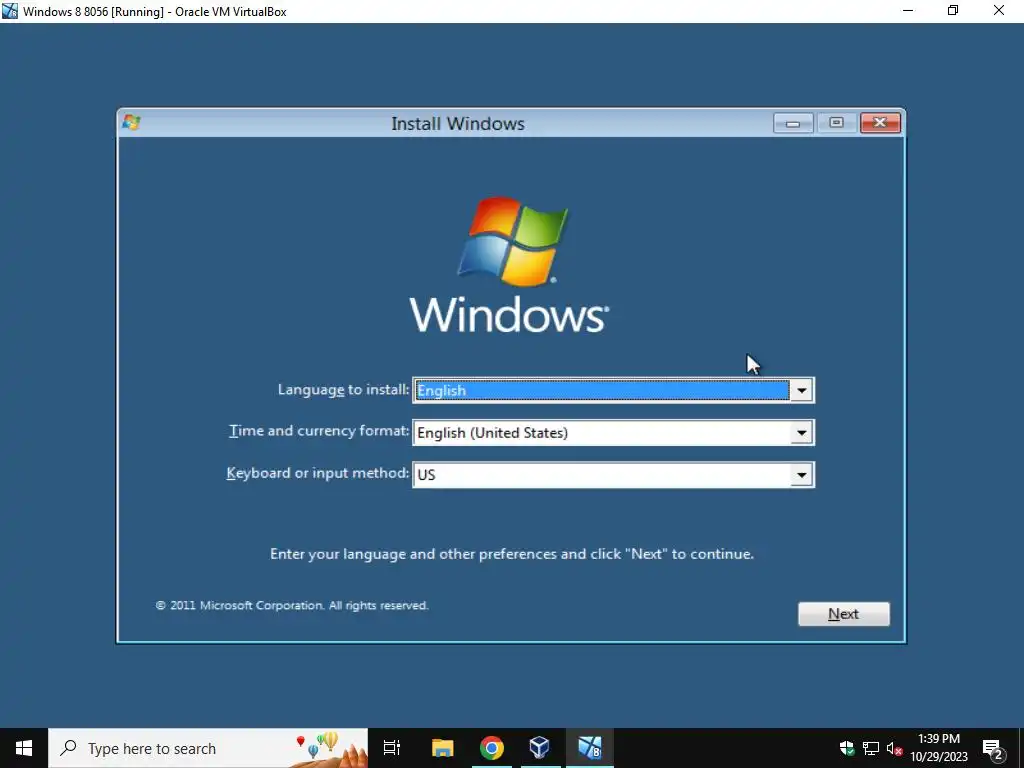This screenshot has height=768, width=1024.
Task: Click the VirtualBox icon in the VM title bar
Action: (x=10, y=11)
